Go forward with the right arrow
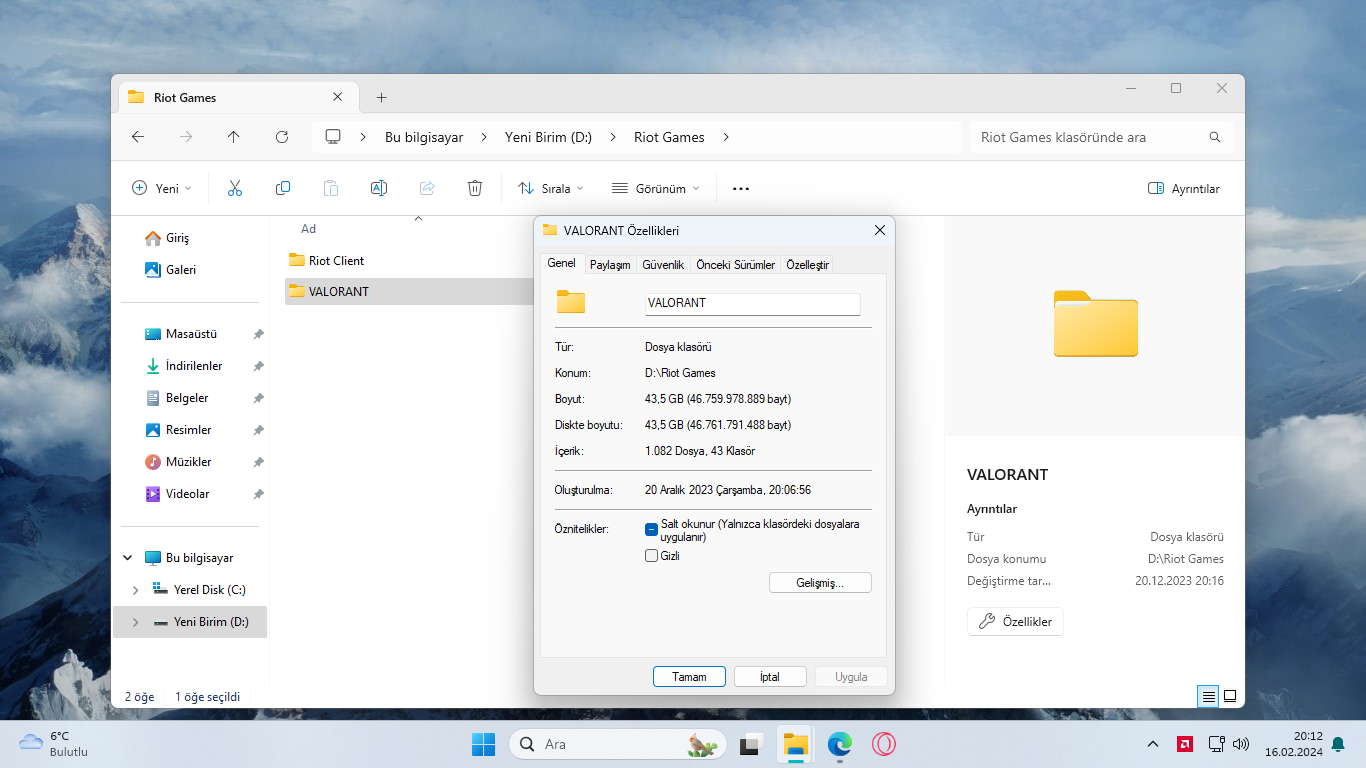Image resolution: width=1366 pixels, height=768 pixels. 186,137
